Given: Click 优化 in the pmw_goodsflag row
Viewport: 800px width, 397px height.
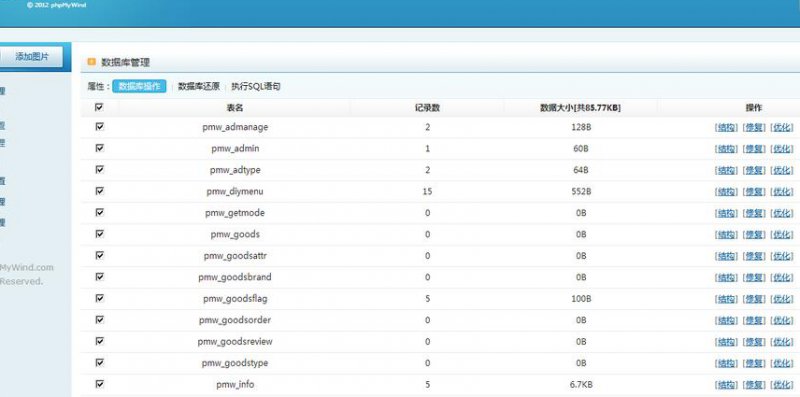Looking at the screenshot, I should [782, 299].
